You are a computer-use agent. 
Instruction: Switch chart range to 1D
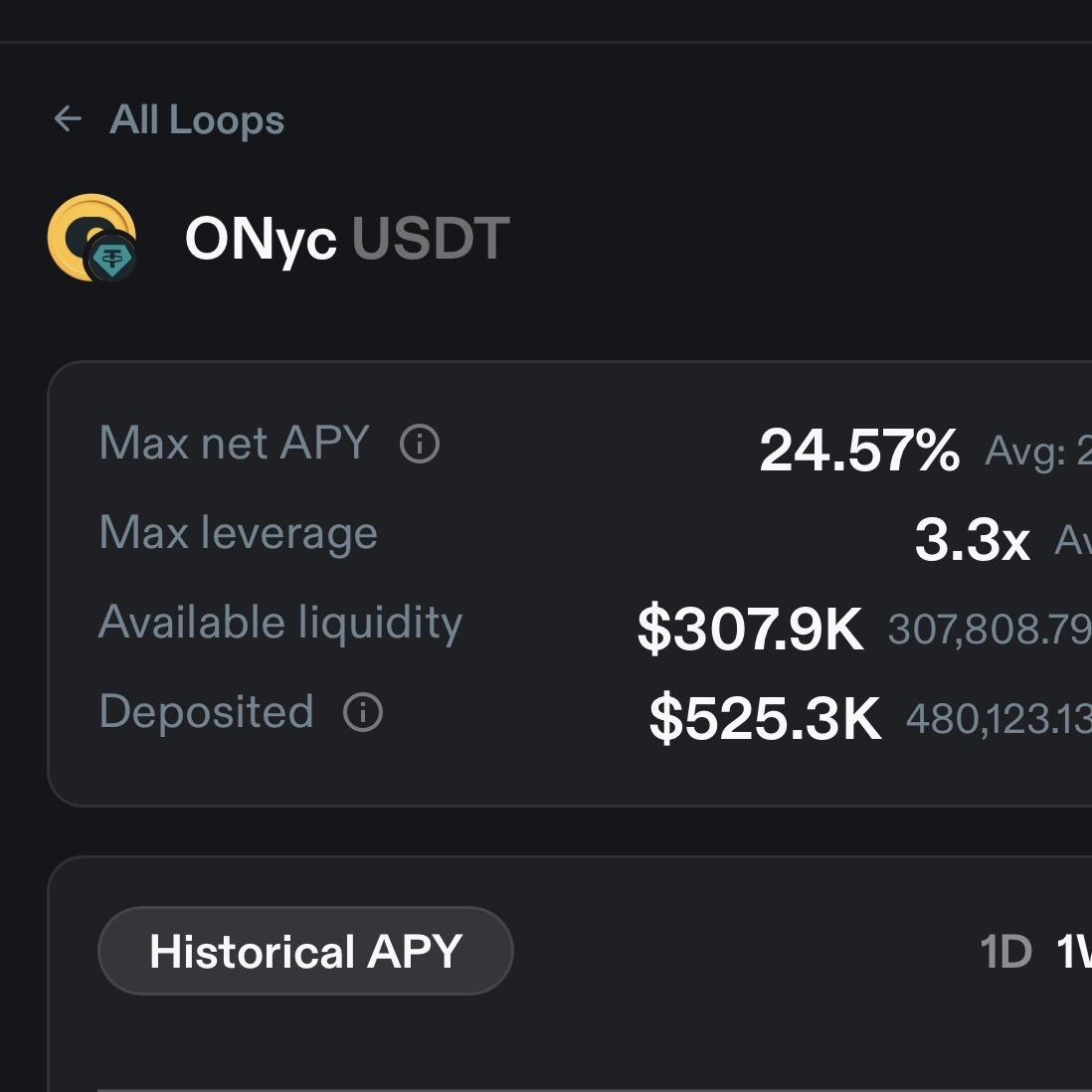(x=1005, y=952)
